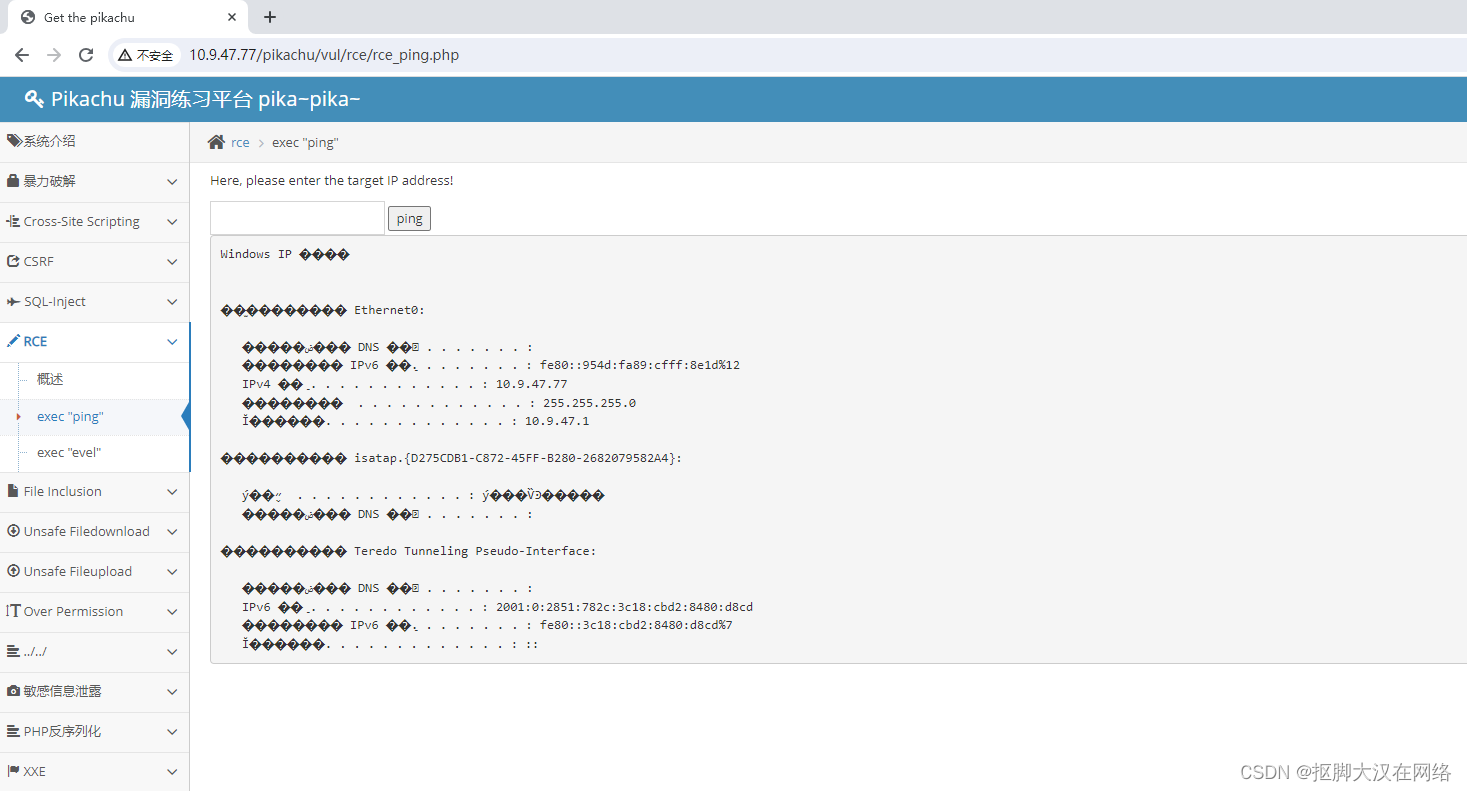Reload the page with refresh icon
The width and height of the screenshot is (1467, 791).
86,55
